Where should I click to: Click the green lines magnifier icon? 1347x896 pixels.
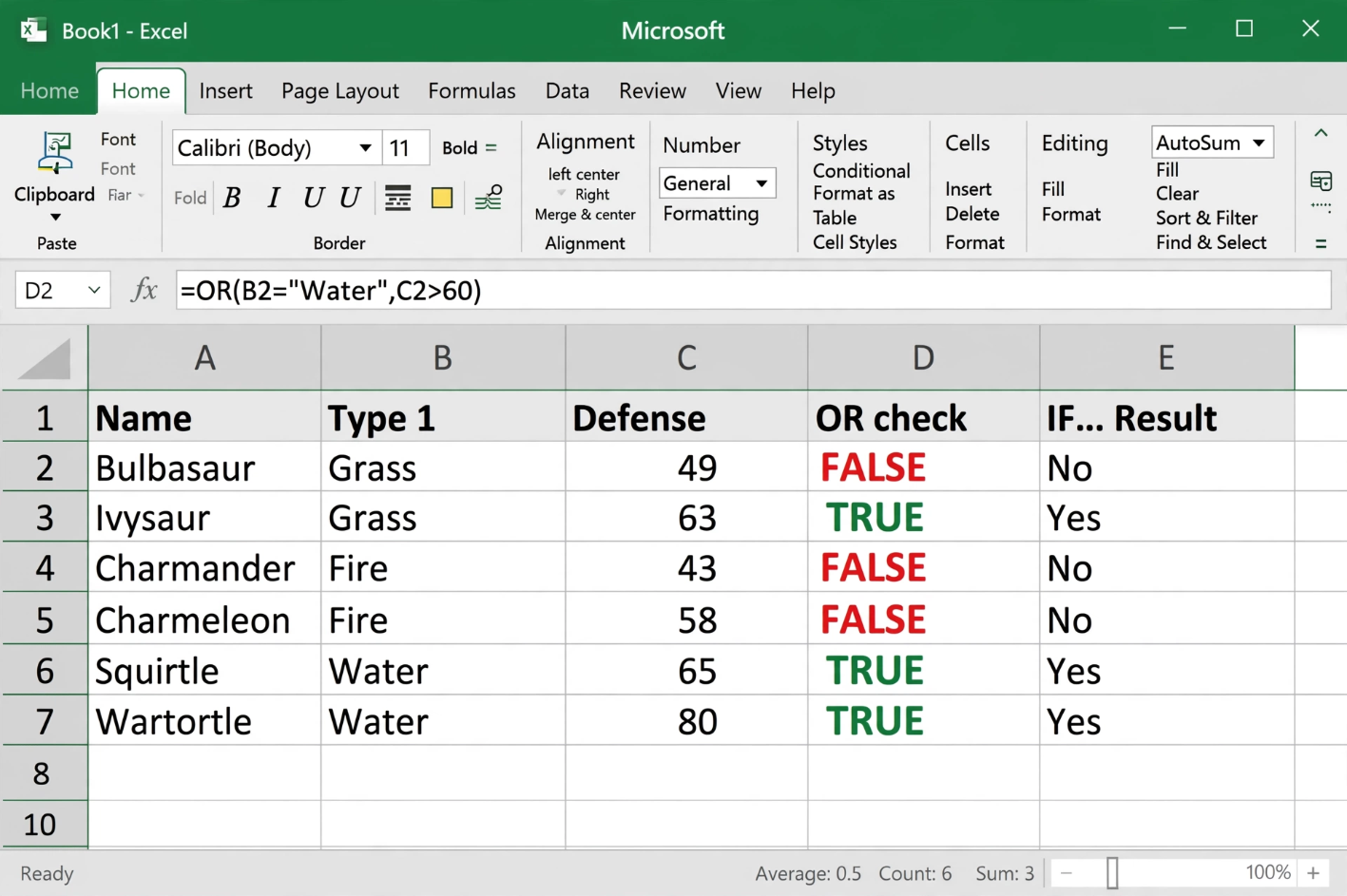click(489, 198)
